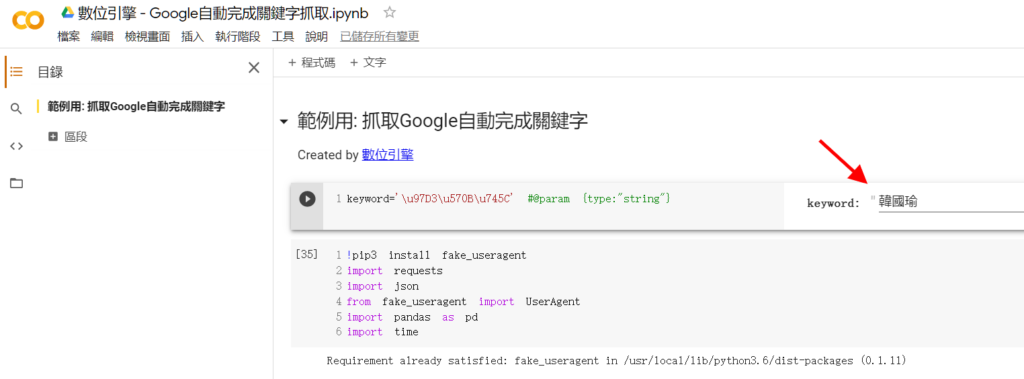
Task: Select the 範例用 entry in the table of contents
Action: (136, 107)
